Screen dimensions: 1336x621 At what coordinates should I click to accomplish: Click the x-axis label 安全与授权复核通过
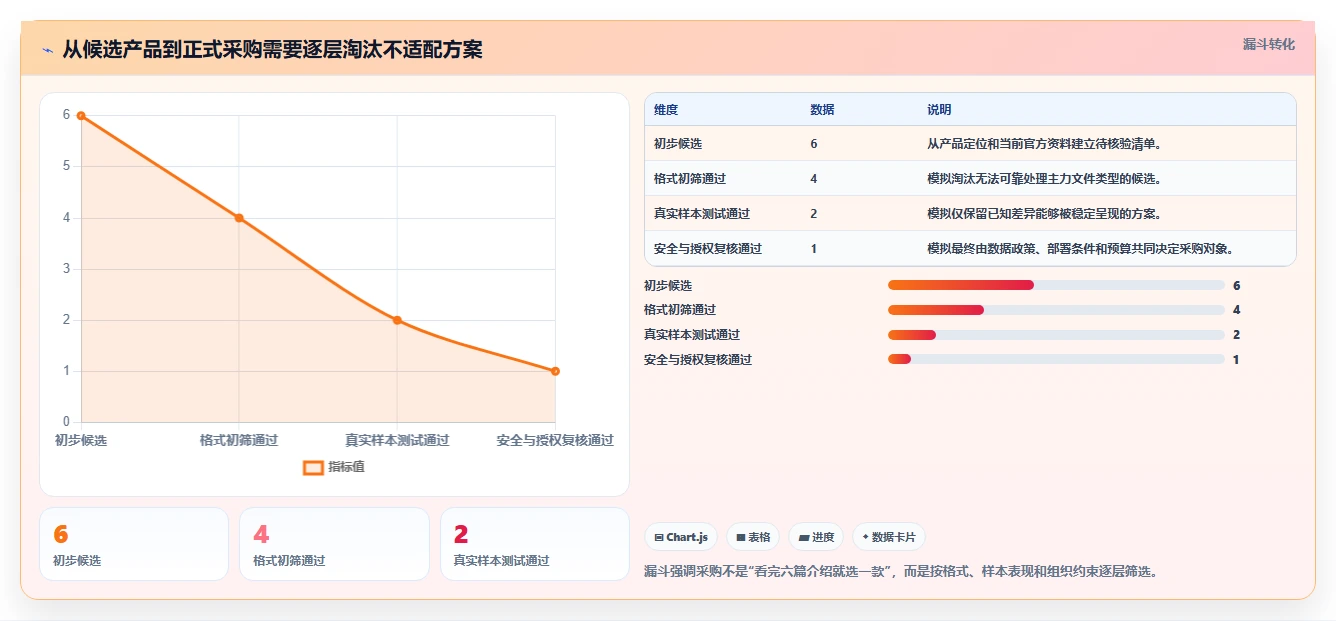coord(555,440)
